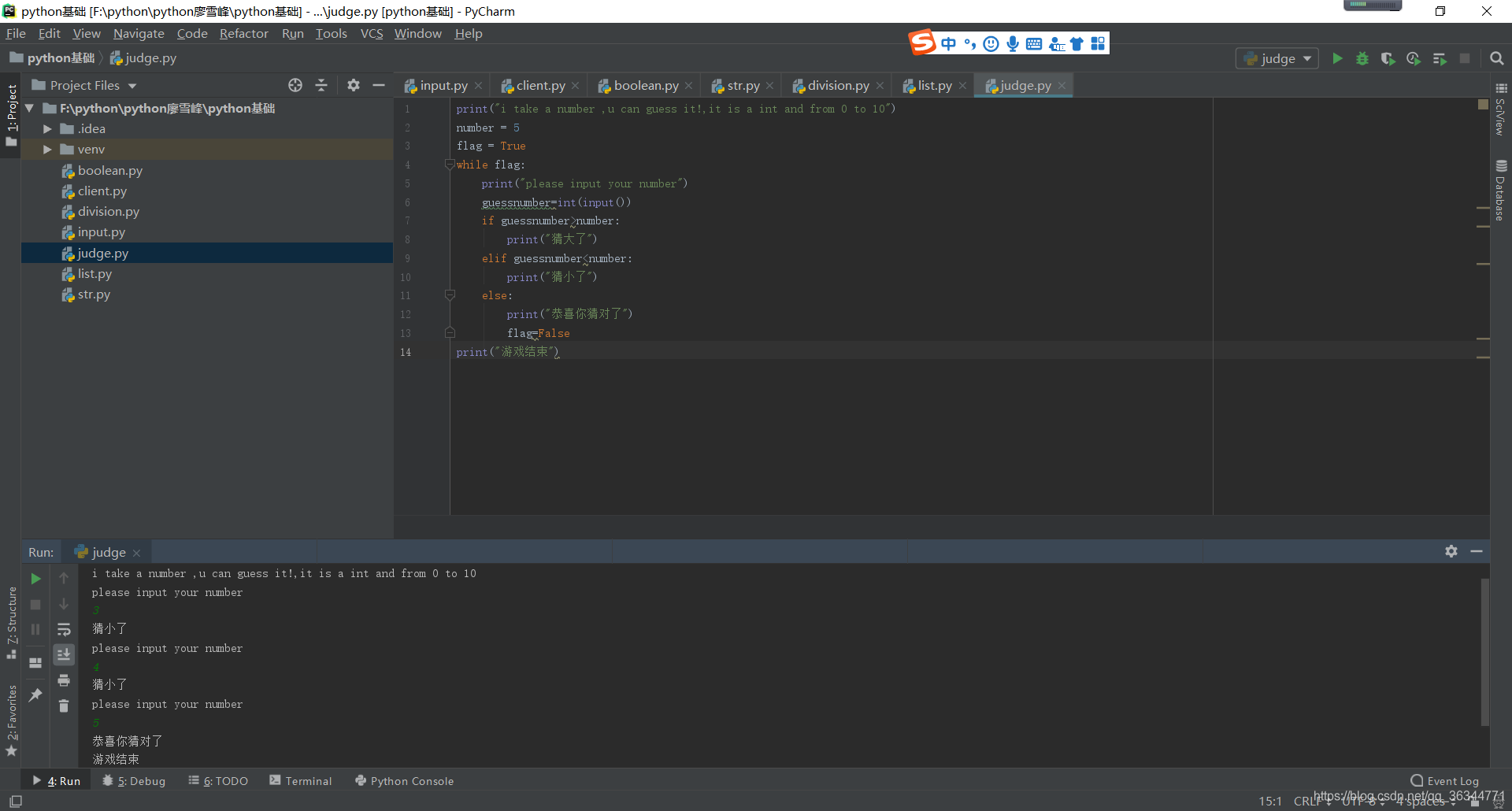1512x811 pixels.
Task: Expand the venv folder
Action: (x=47, y=149)
